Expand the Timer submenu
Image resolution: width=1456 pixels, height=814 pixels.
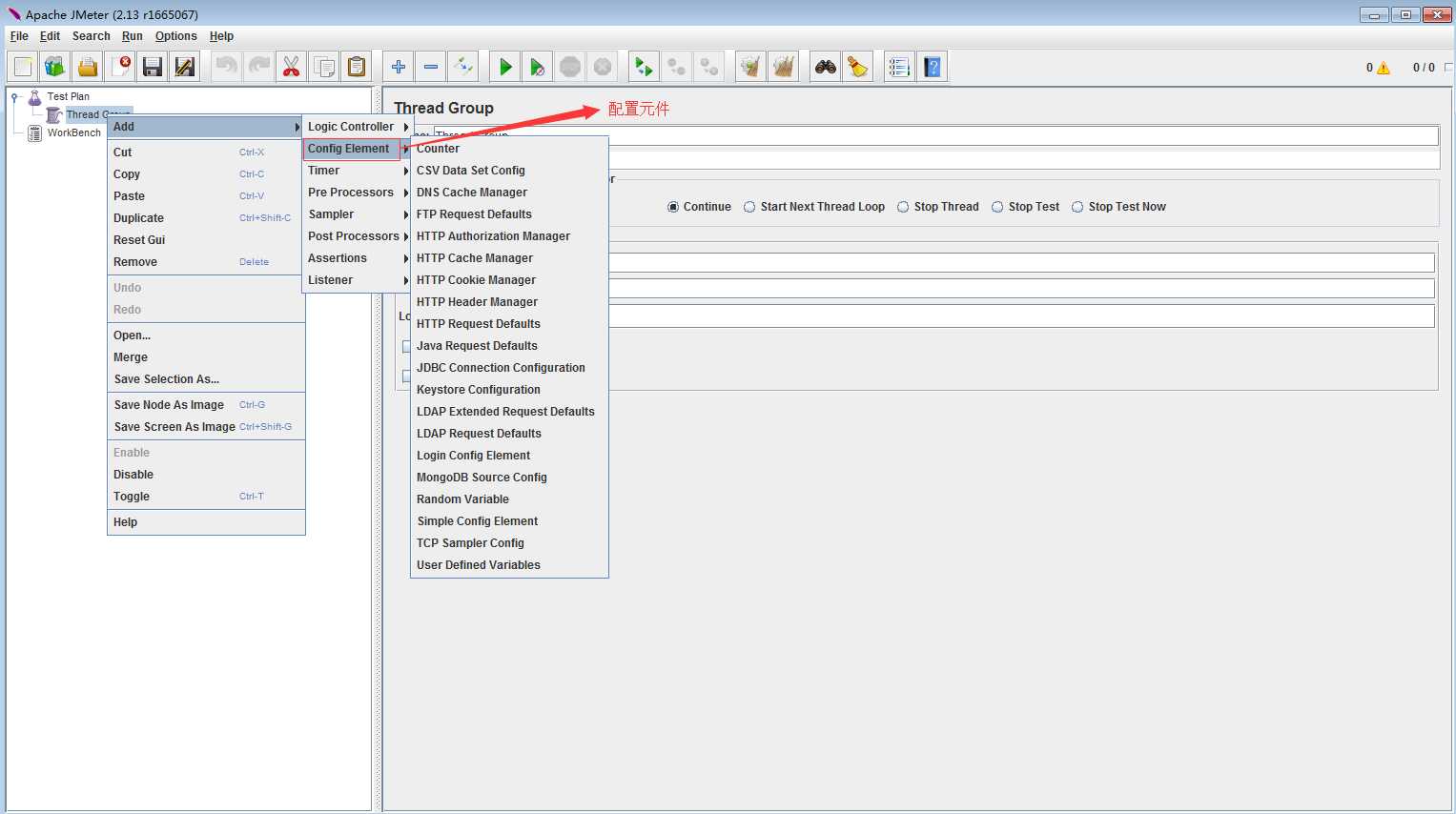click(357, 171)
